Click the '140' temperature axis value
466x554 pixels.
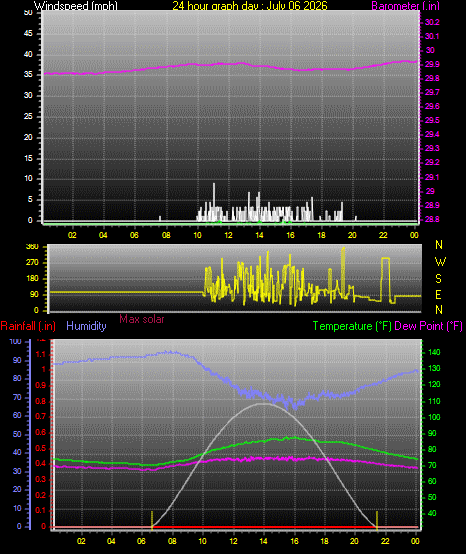point(434,352)
